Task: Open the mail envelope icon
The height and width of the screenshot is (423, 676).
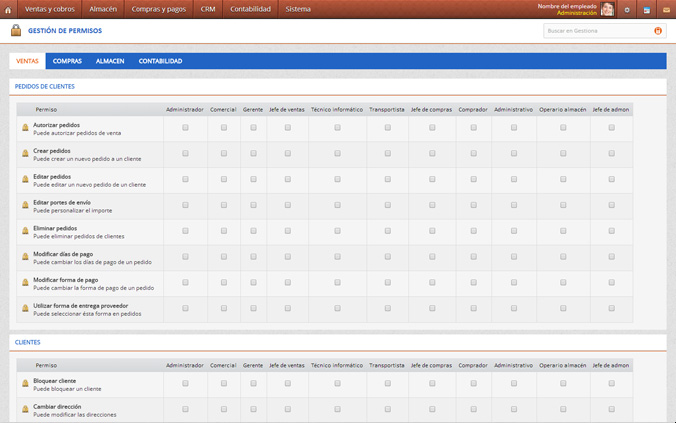Action: click(x=666, y=9)
